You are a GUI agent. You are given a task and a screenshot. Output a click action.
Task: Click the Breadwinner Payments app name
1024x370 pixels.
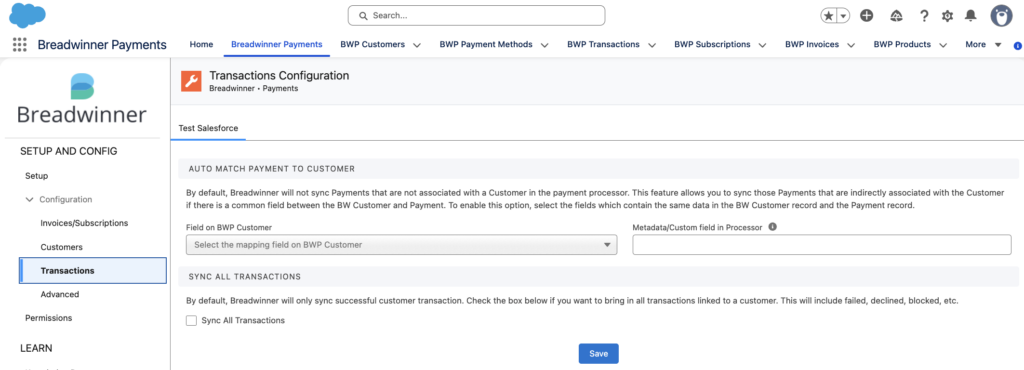(x=102, y=45)
